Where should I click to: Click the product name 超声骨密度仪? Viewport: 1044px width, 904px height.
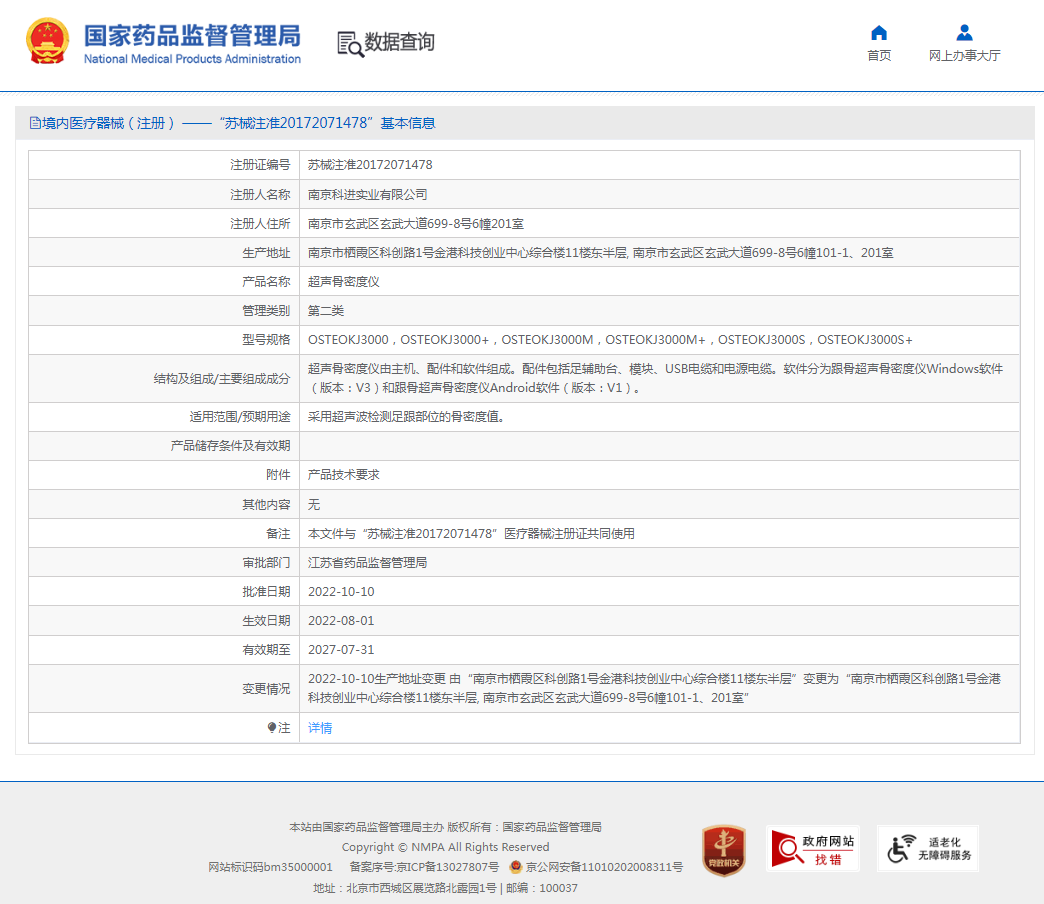click(343, 282)
